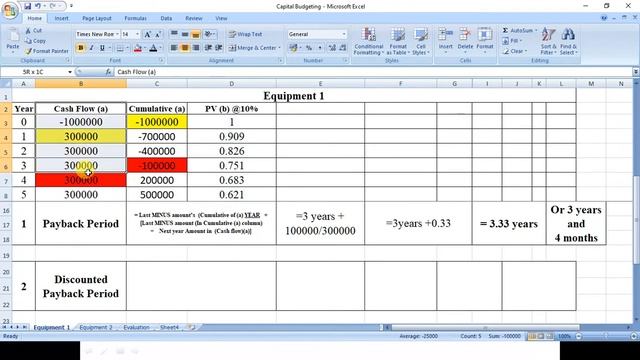Click the Insert Worksheet tab icon
The image size is (640, 360).
(x=191, y=327)
